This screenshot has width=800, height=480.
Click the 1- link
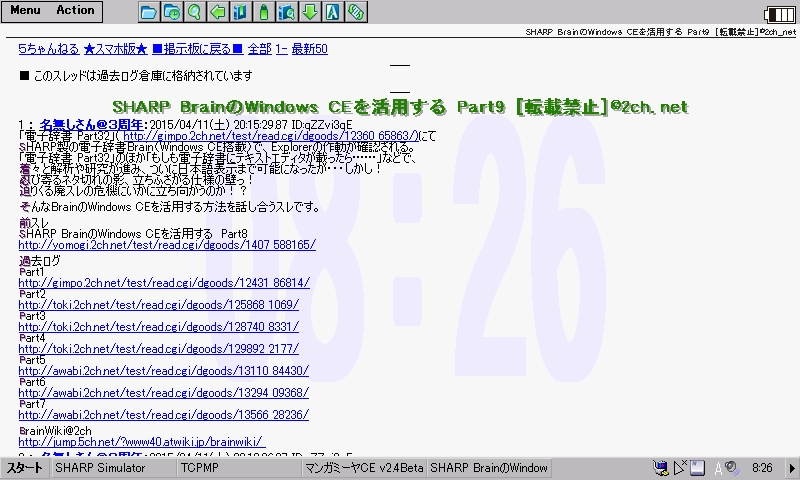[x=281, y=49]
